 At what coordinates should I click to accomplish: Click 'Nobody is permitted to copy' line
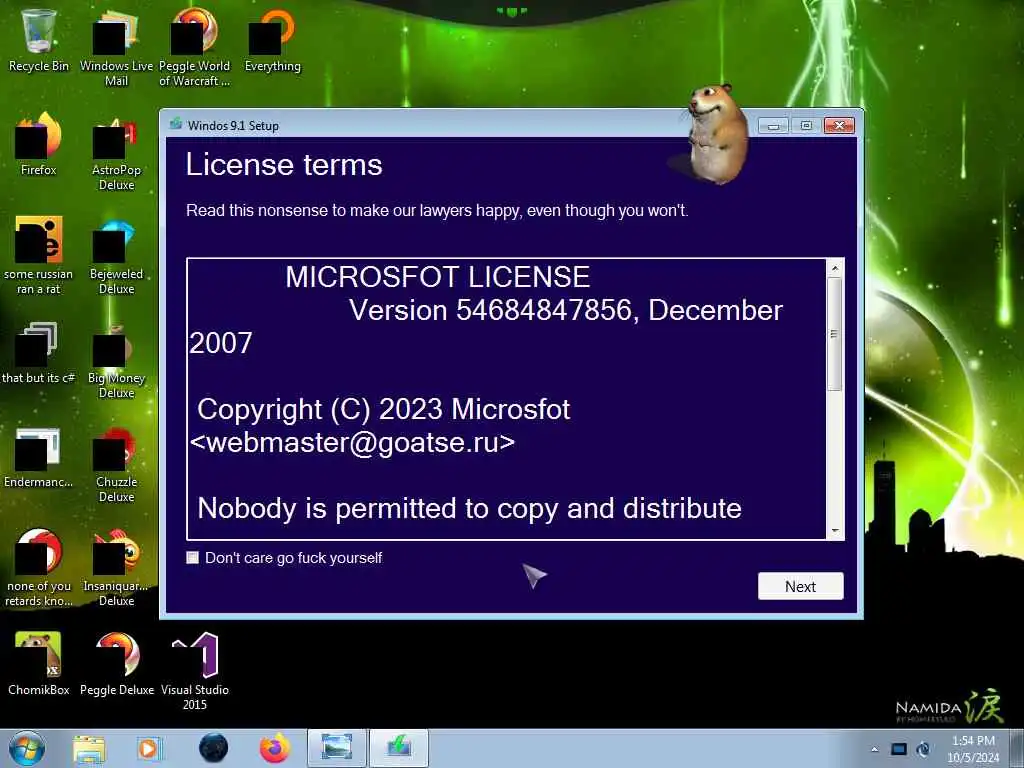[x=469, y=508]
